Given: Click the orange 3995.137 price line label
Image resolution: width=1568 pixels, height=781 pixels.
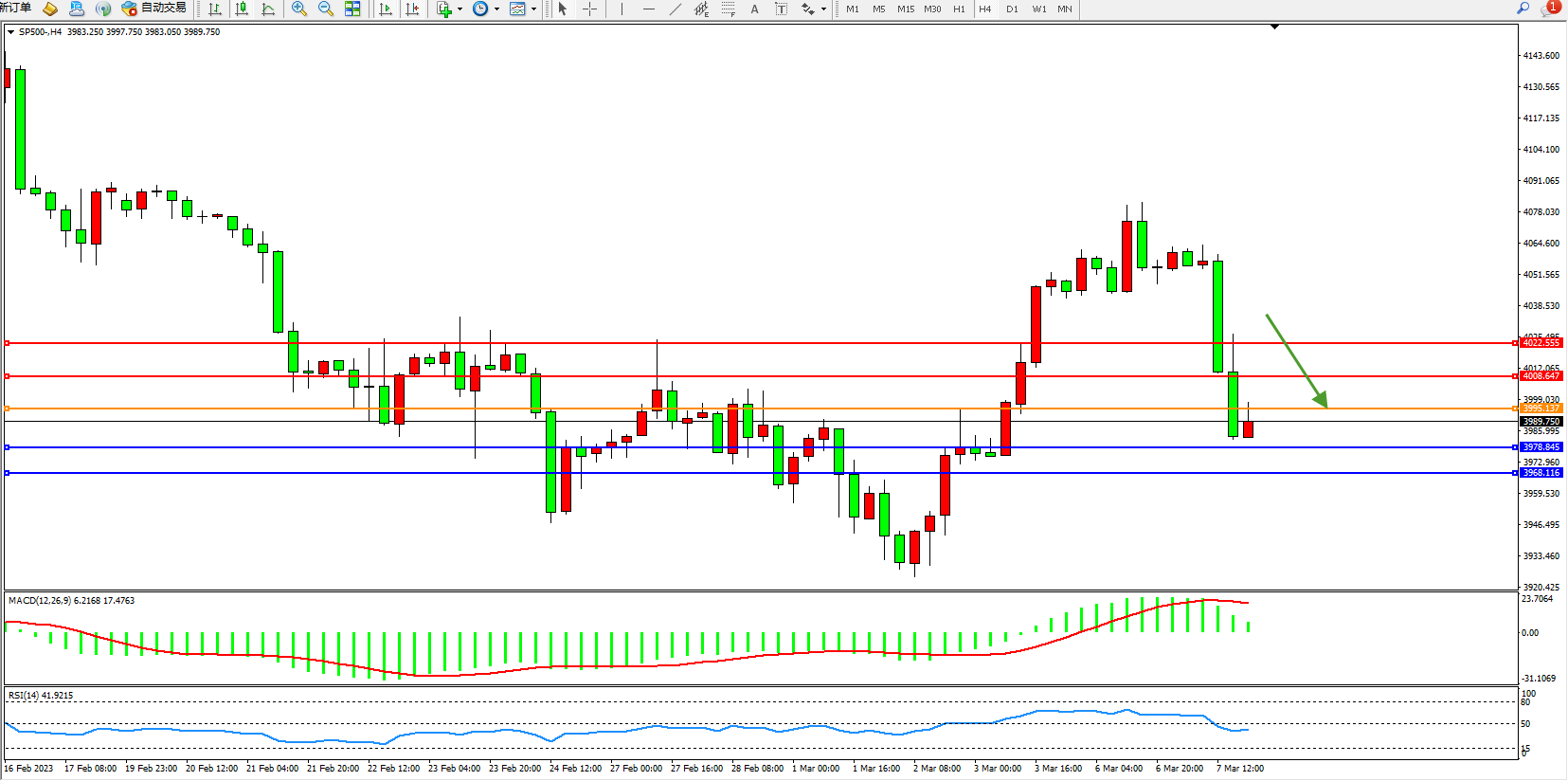Looking at the screenshot, I should click(1541, 409).
